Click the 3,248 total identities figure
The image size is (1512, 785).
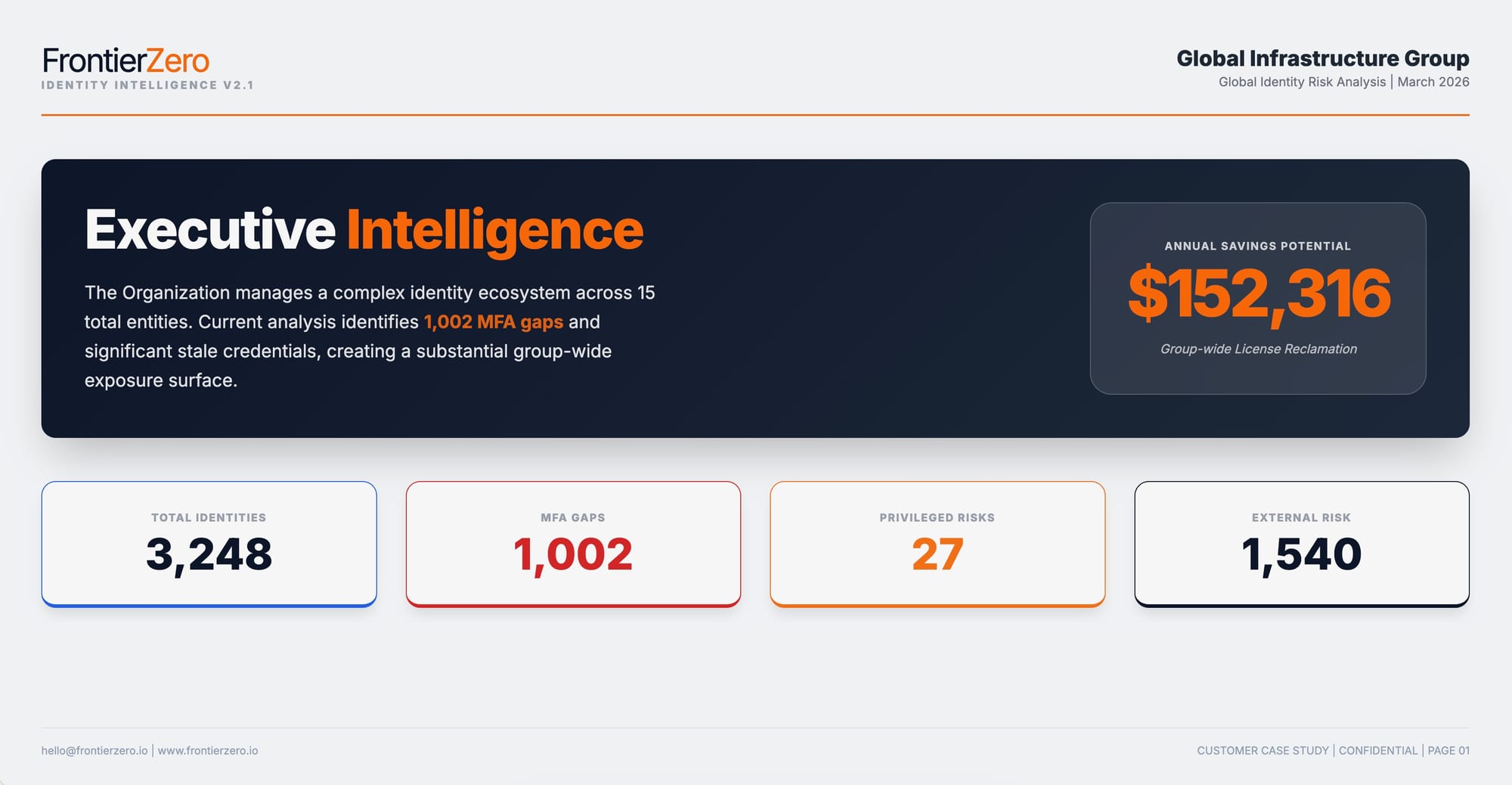209,554
